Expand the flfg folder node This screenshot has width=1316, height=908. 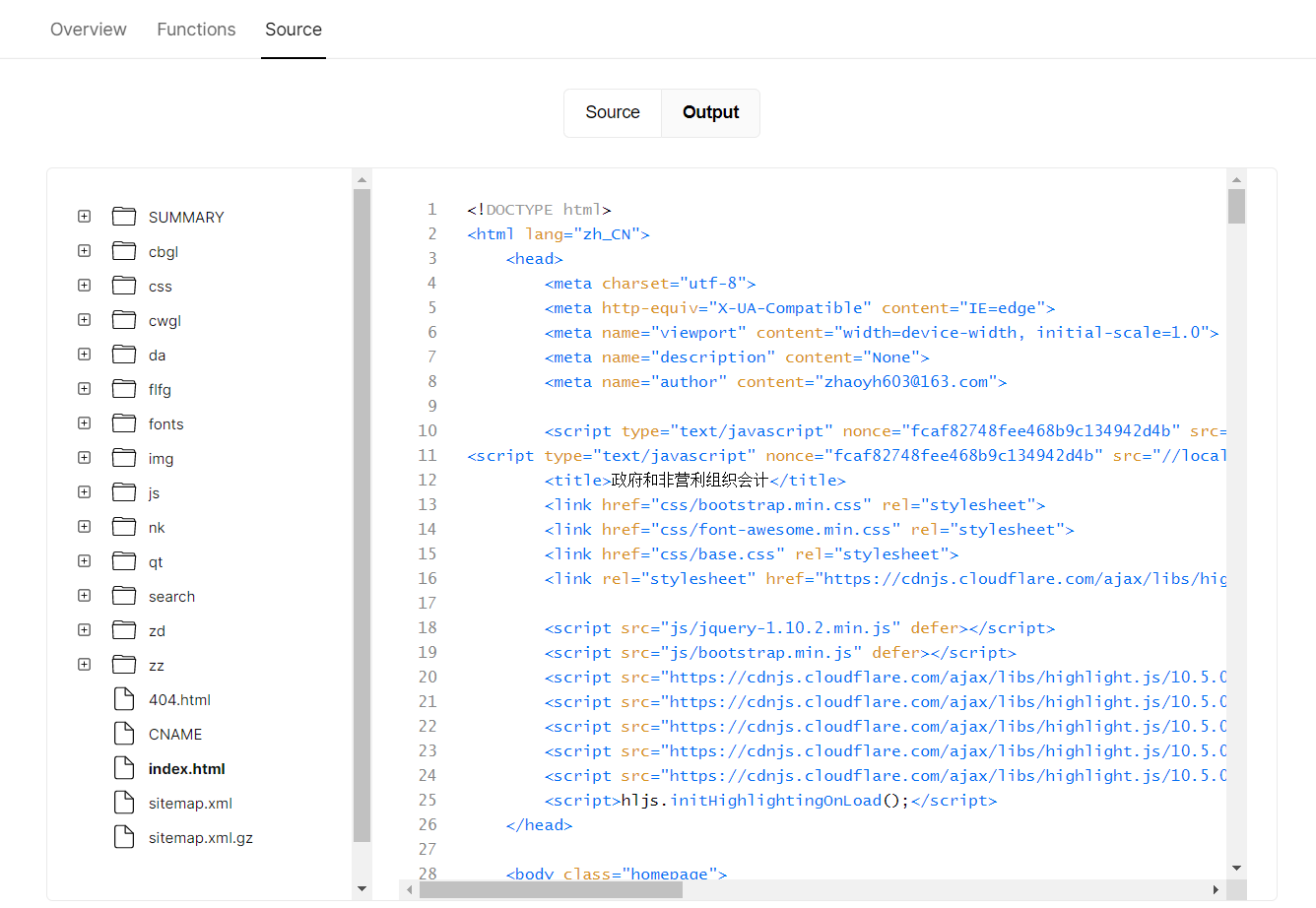tap(85, 389)
